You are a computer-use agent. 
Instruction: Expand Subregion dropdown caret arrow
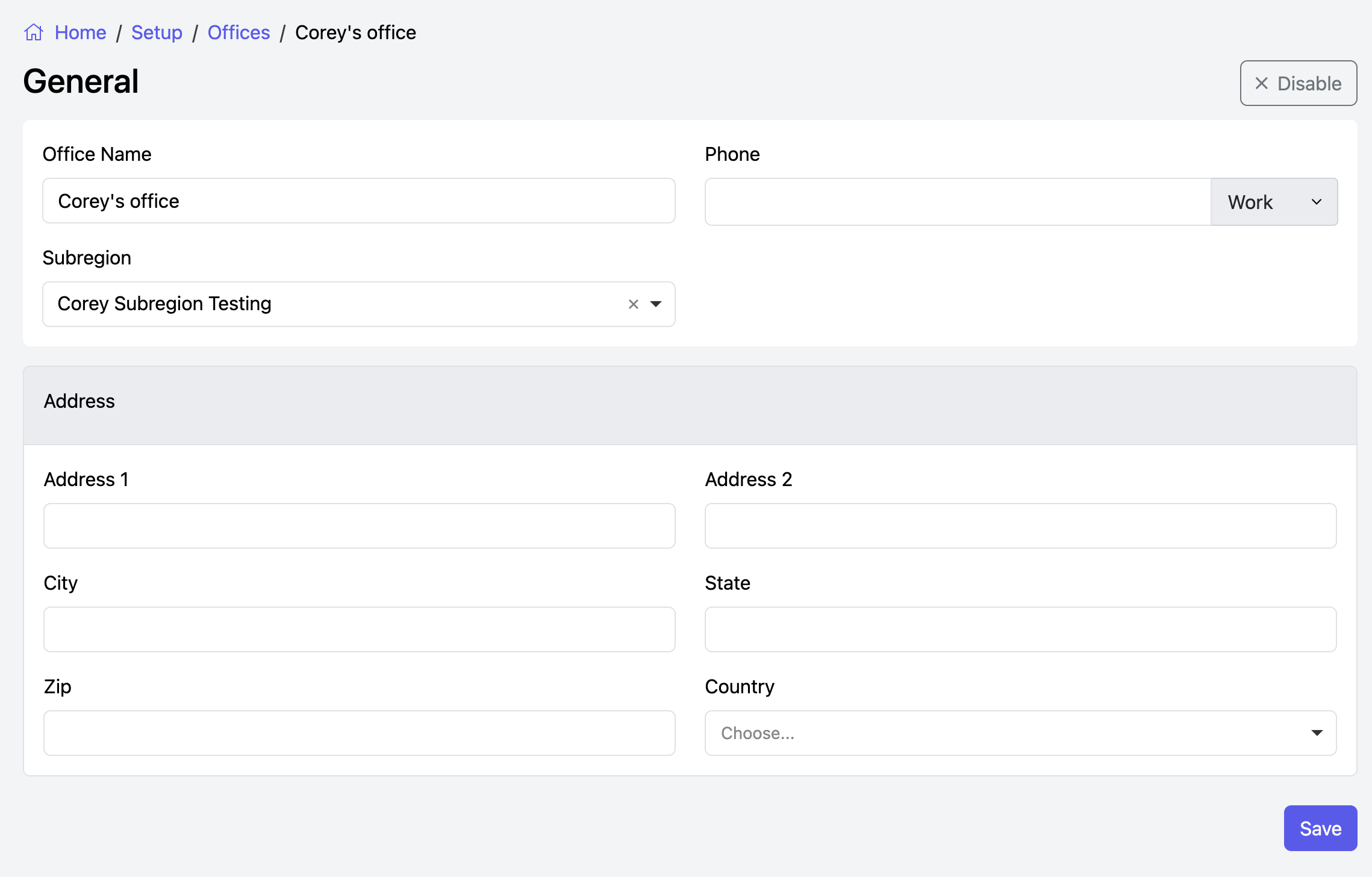coord(656,304)
